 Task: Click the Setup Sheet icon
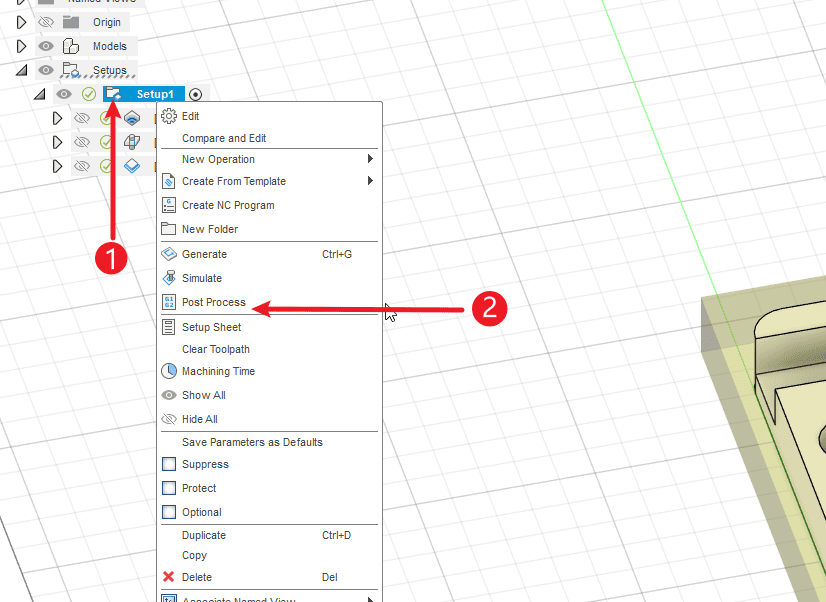click(168, 327)
